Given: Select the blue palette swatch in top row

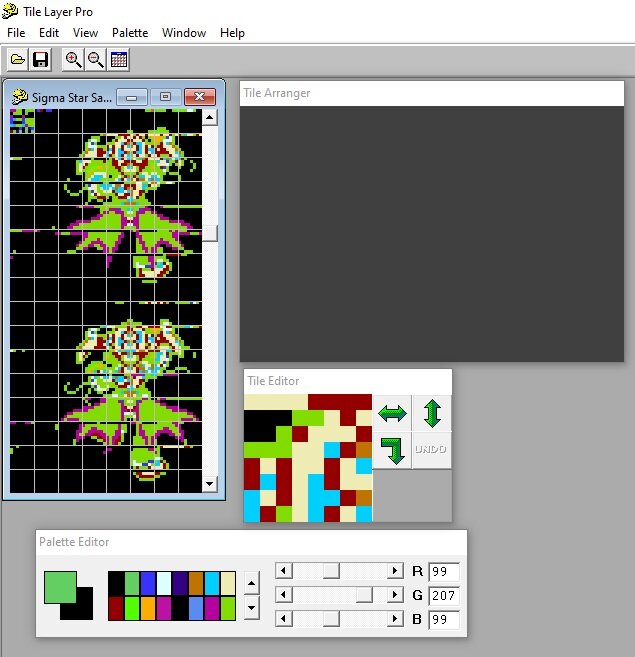Looking at the screenshot, I should pos(148,583).
